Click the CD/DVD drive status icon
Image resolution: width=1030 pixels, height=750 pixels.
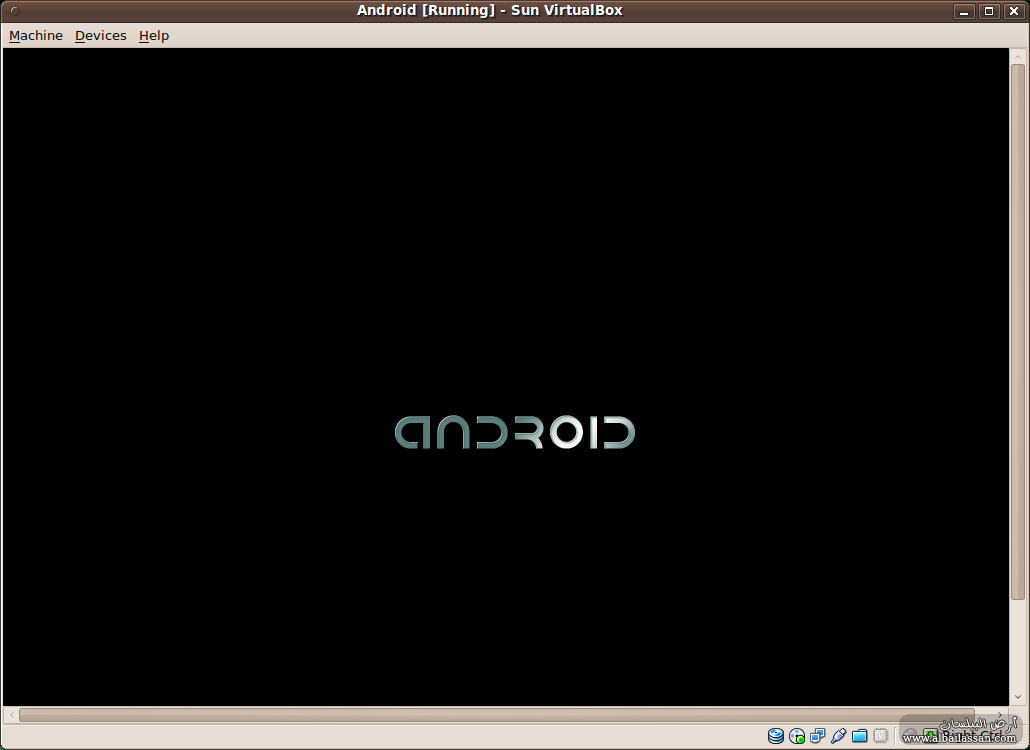(x=797, y=736)
